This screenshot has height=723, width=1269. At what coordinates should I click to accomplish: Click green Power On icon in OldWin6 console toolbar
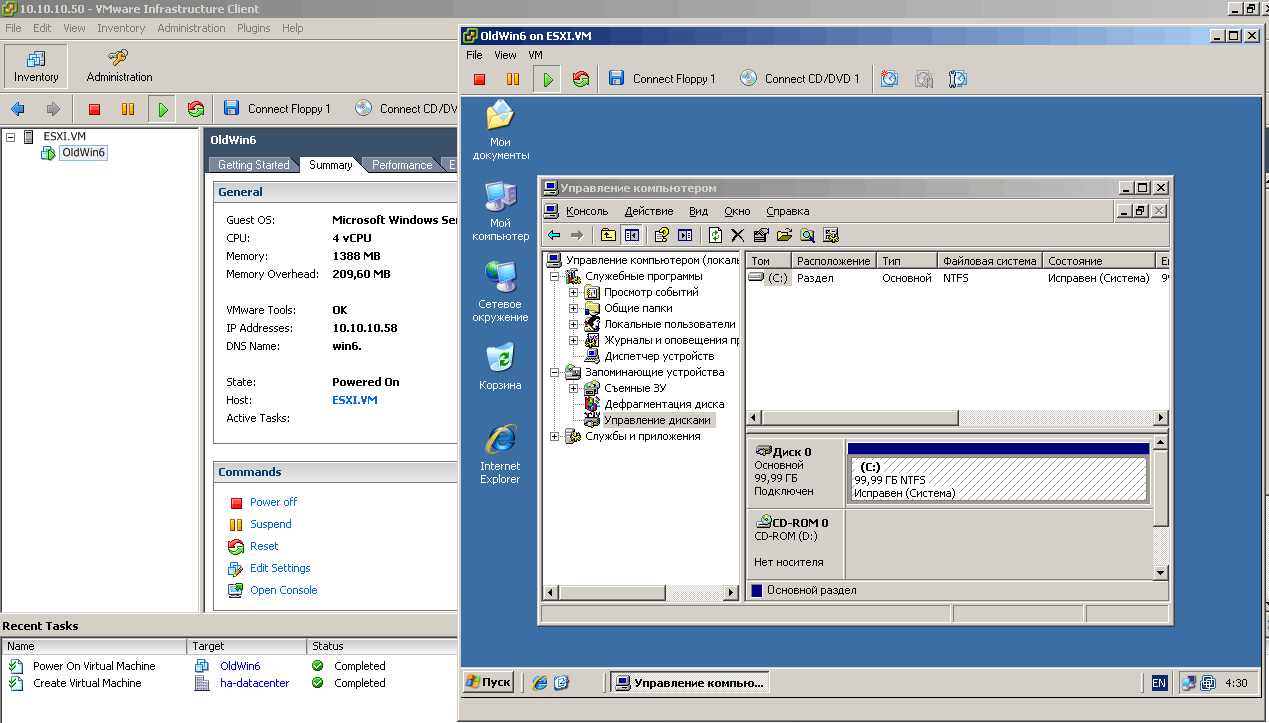point(547,79)
